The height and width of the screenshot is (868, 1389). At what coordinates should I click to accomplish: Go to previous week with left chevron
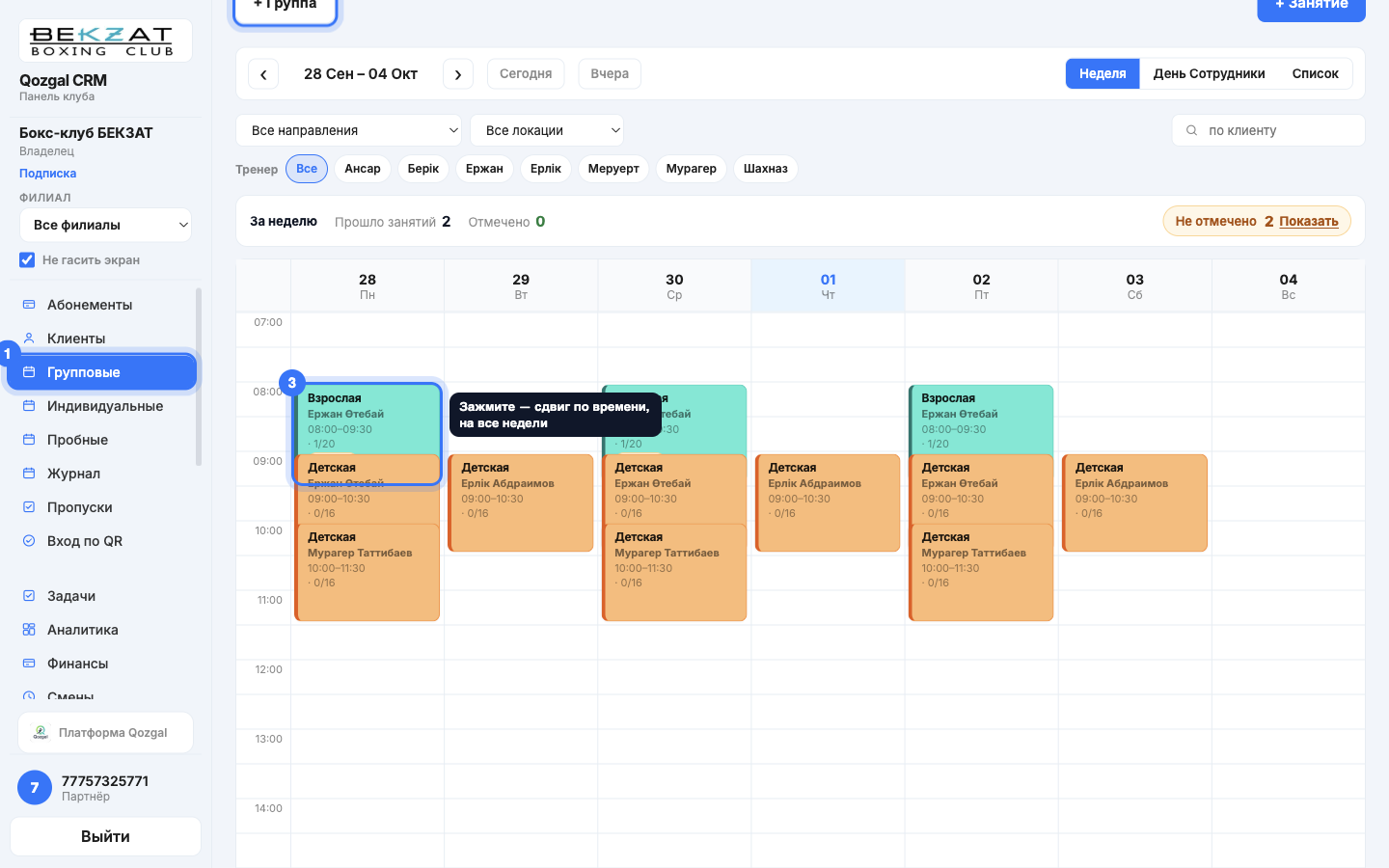click(x=263, y=74)
